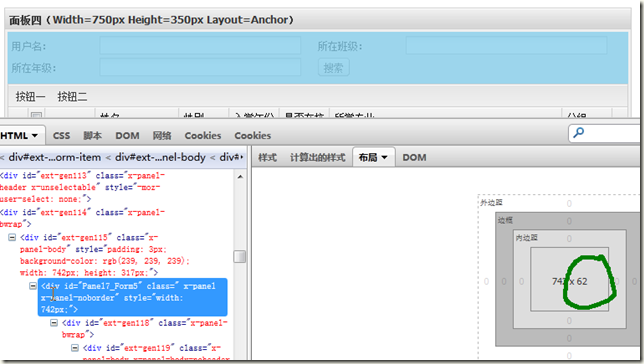The image size is (644, 364).
Task: Click the Firebug search input box
Action: click(604, 134)
